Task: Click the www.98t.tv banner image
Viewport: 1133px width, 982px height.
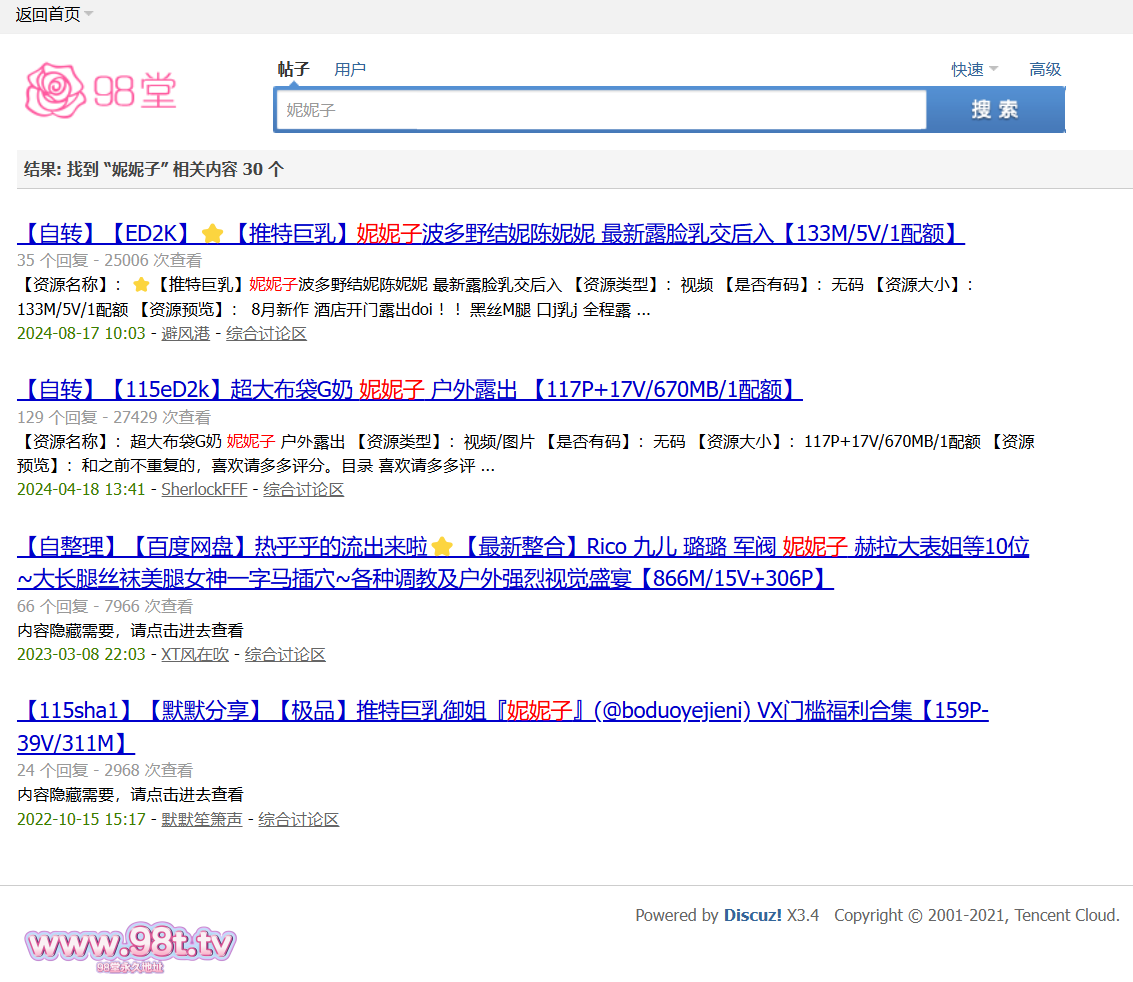Action: (x=130, y=945)
